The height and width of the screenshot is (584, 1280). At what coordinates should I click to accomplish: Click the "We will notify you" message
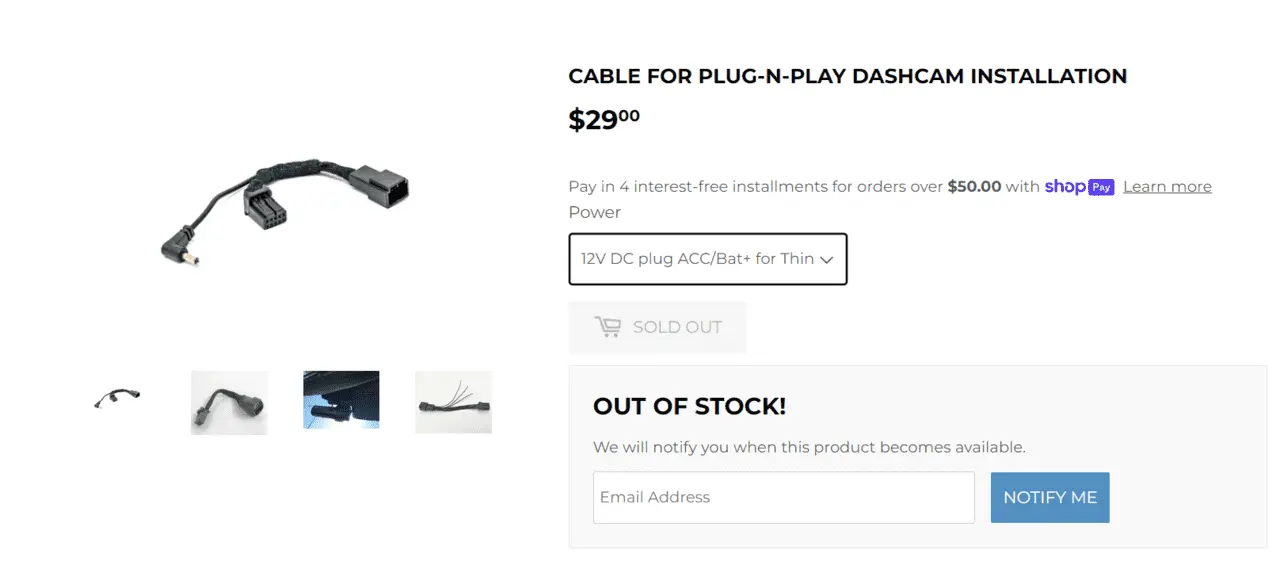[x=809, y=447]
